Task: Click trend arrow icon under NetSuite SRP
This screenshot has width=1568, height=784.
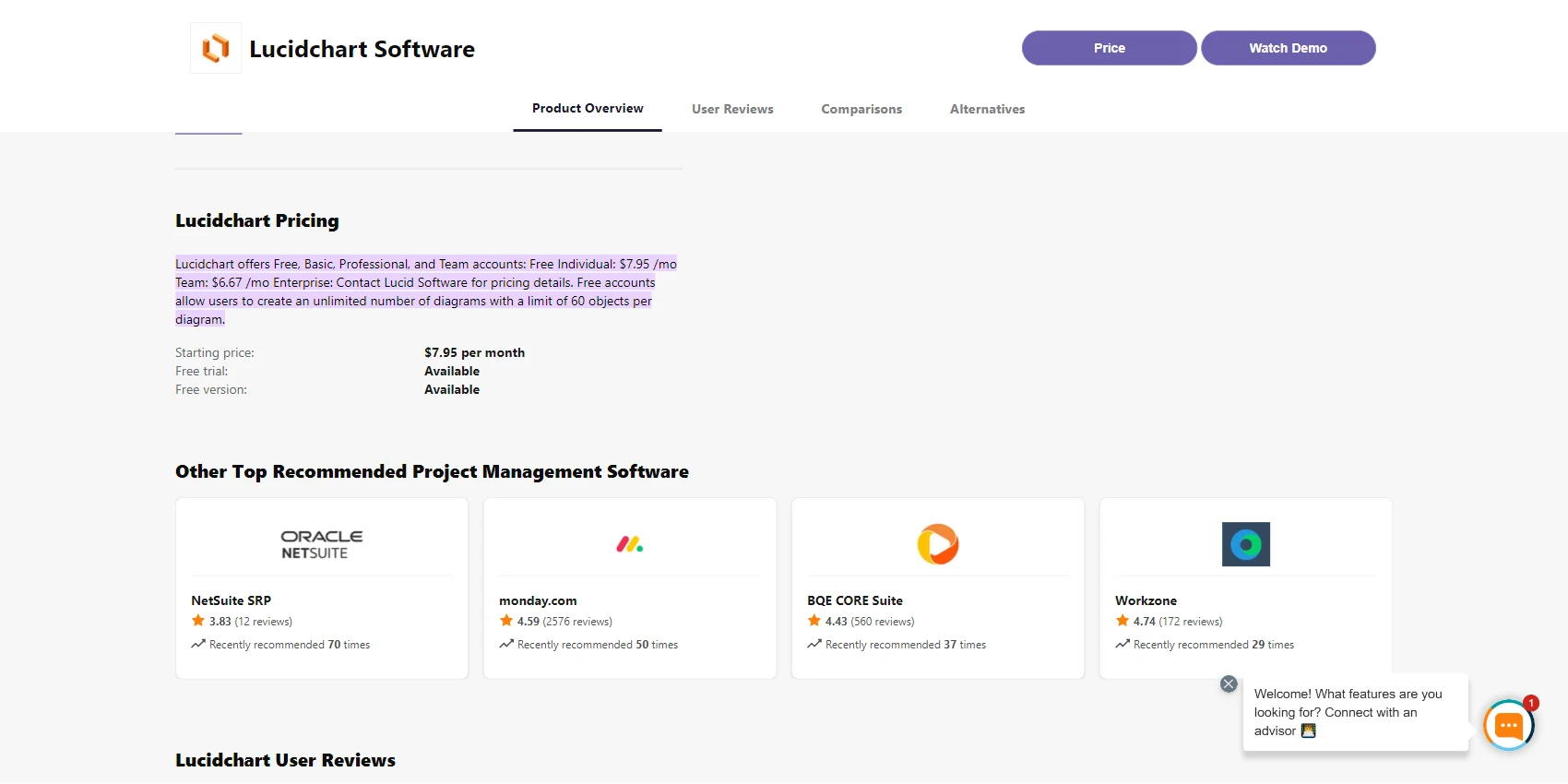Action: 198,644
